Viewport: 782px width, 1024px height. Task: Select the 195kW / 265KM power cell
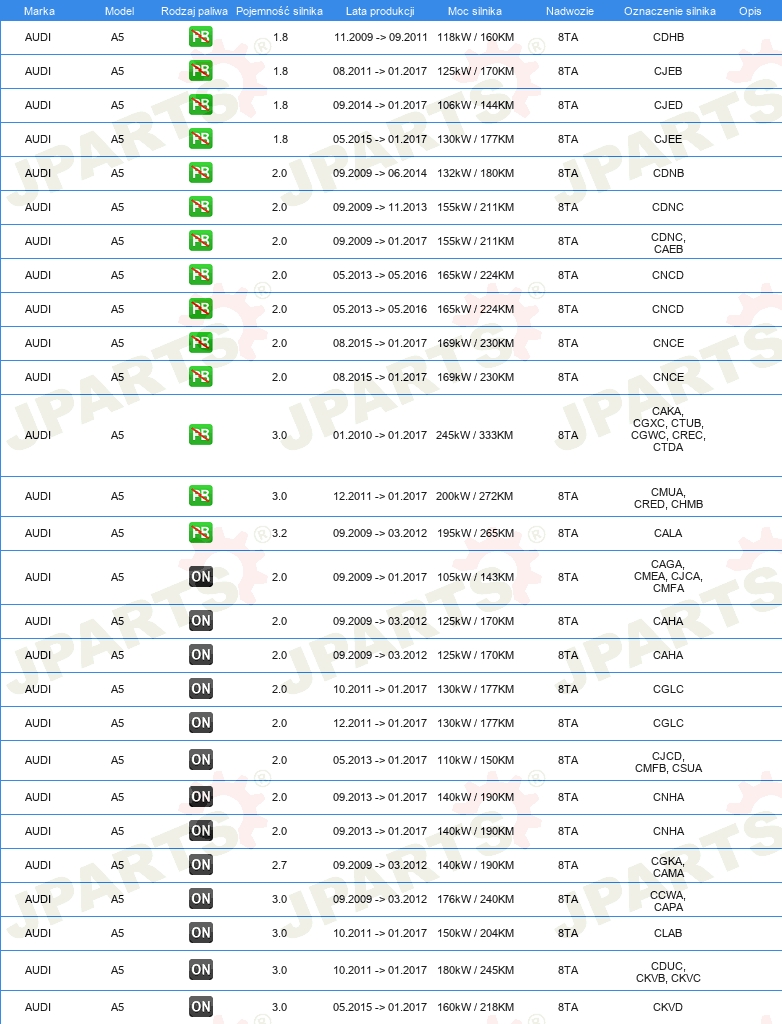(476, 533)
